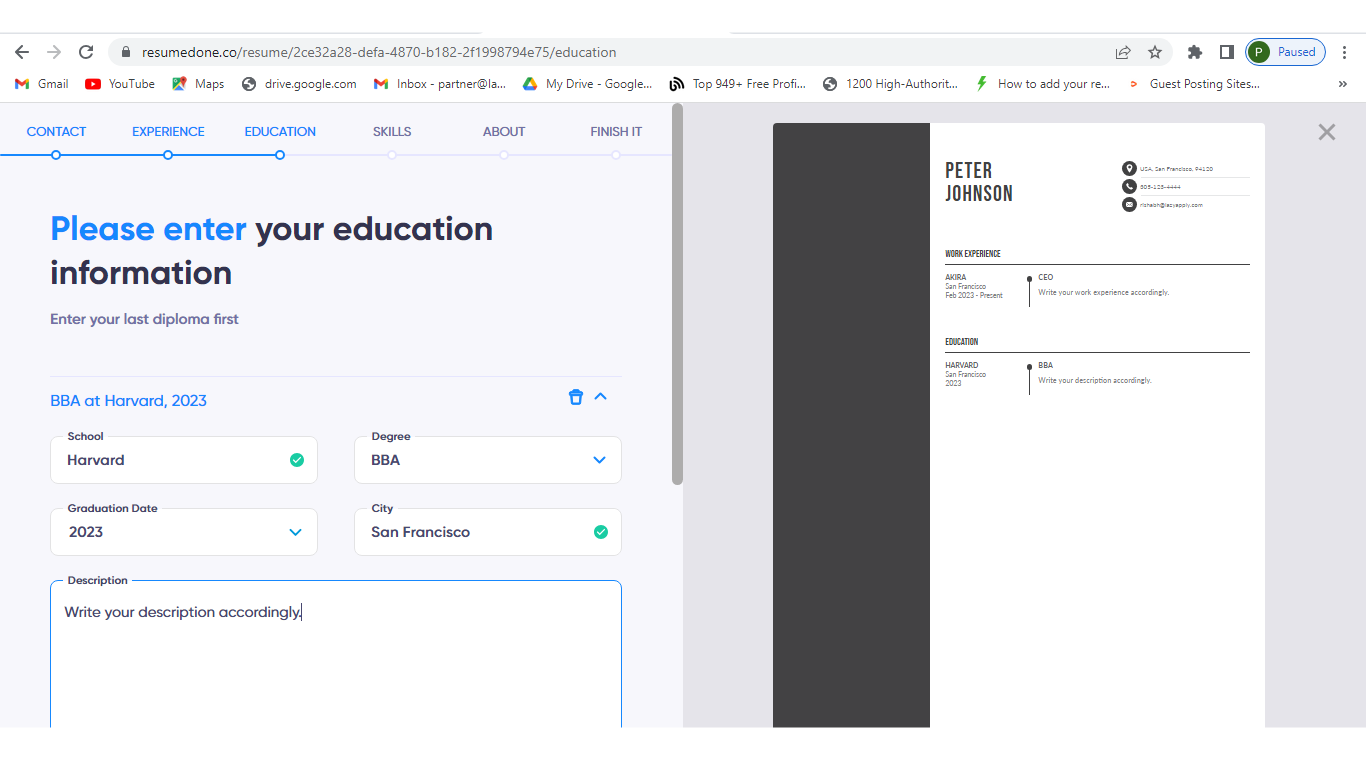Close the resume preview panel
Screen dimensions: 1366x768
click(1326, 132)
